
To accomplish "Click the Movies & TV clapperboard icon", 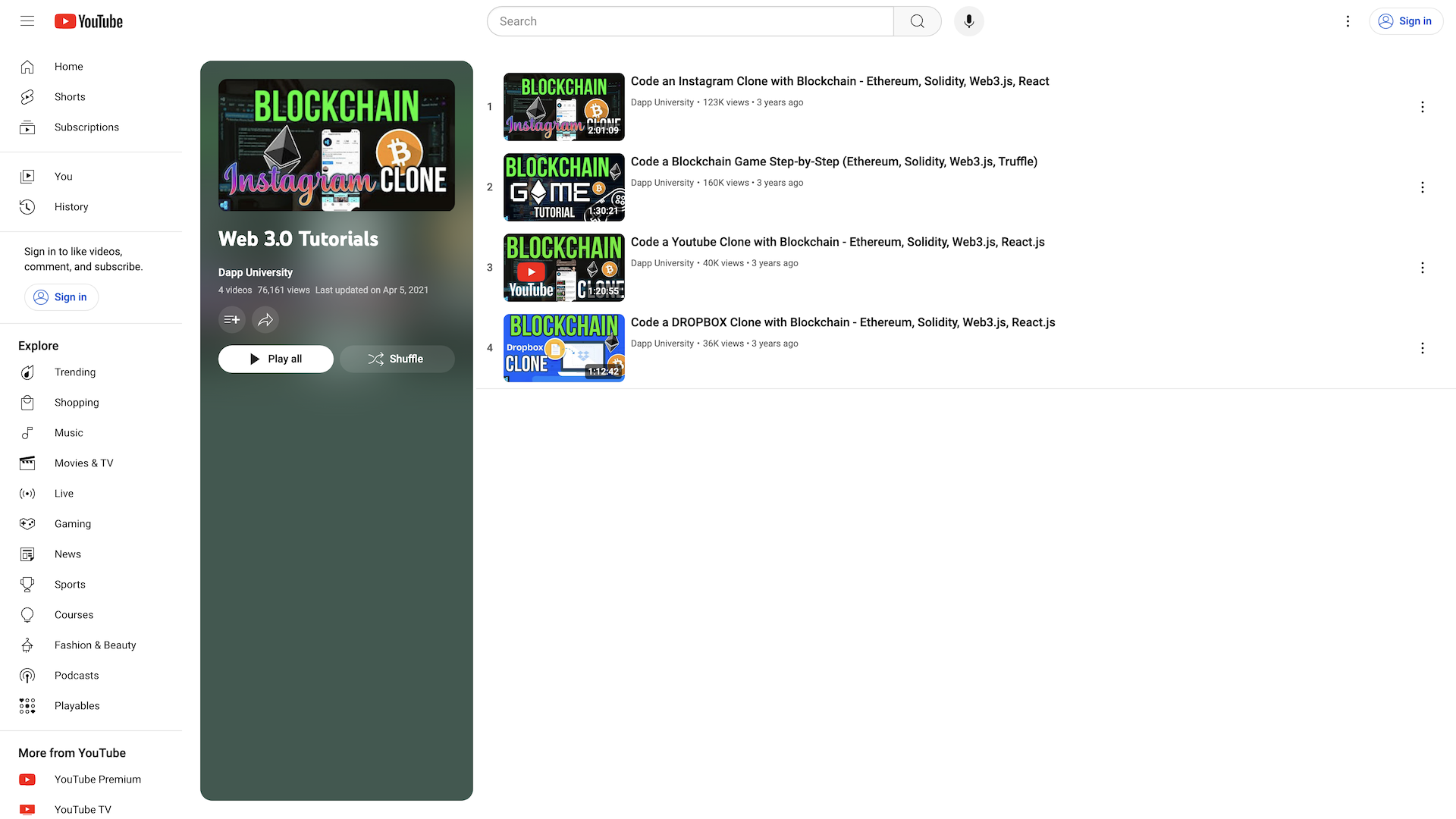I will [x=27, y=463].
